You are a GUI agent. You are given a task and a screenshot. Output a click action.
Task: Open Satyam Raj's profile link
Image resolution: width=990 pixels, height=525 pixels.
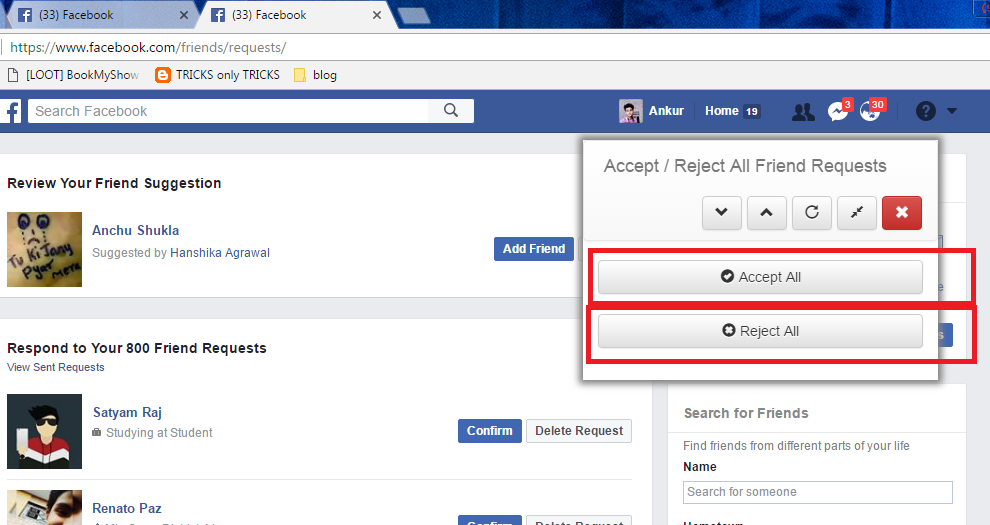[128, 412]
